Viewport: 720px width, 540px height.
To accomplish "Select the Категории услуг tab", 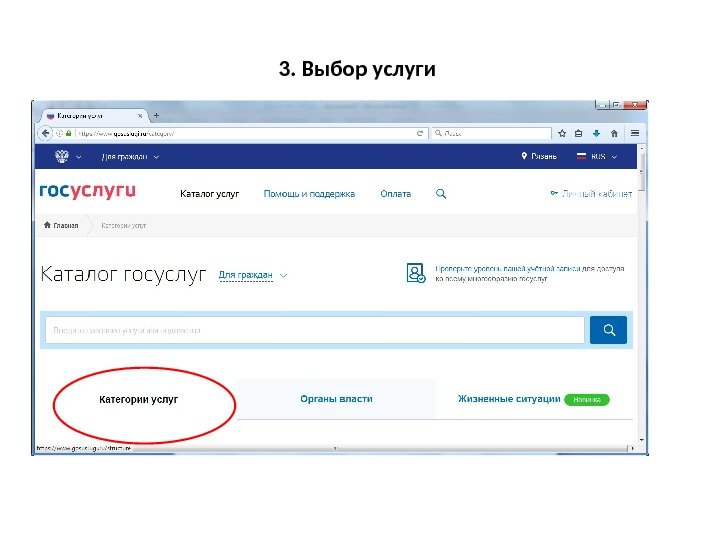I will point(138,399).
